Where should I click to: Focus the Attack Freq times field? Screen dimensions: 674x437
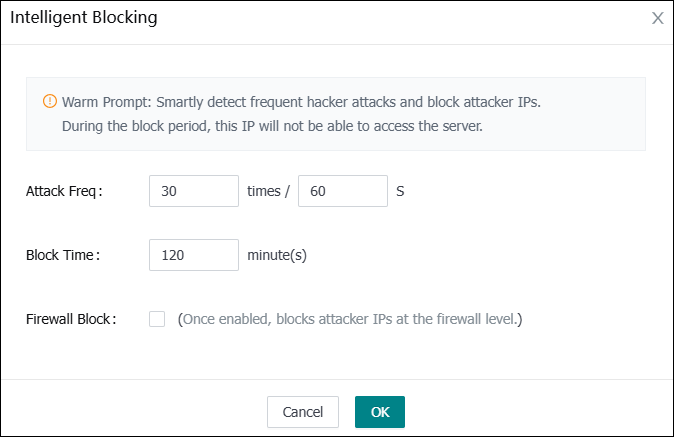[x=193, y=191]
